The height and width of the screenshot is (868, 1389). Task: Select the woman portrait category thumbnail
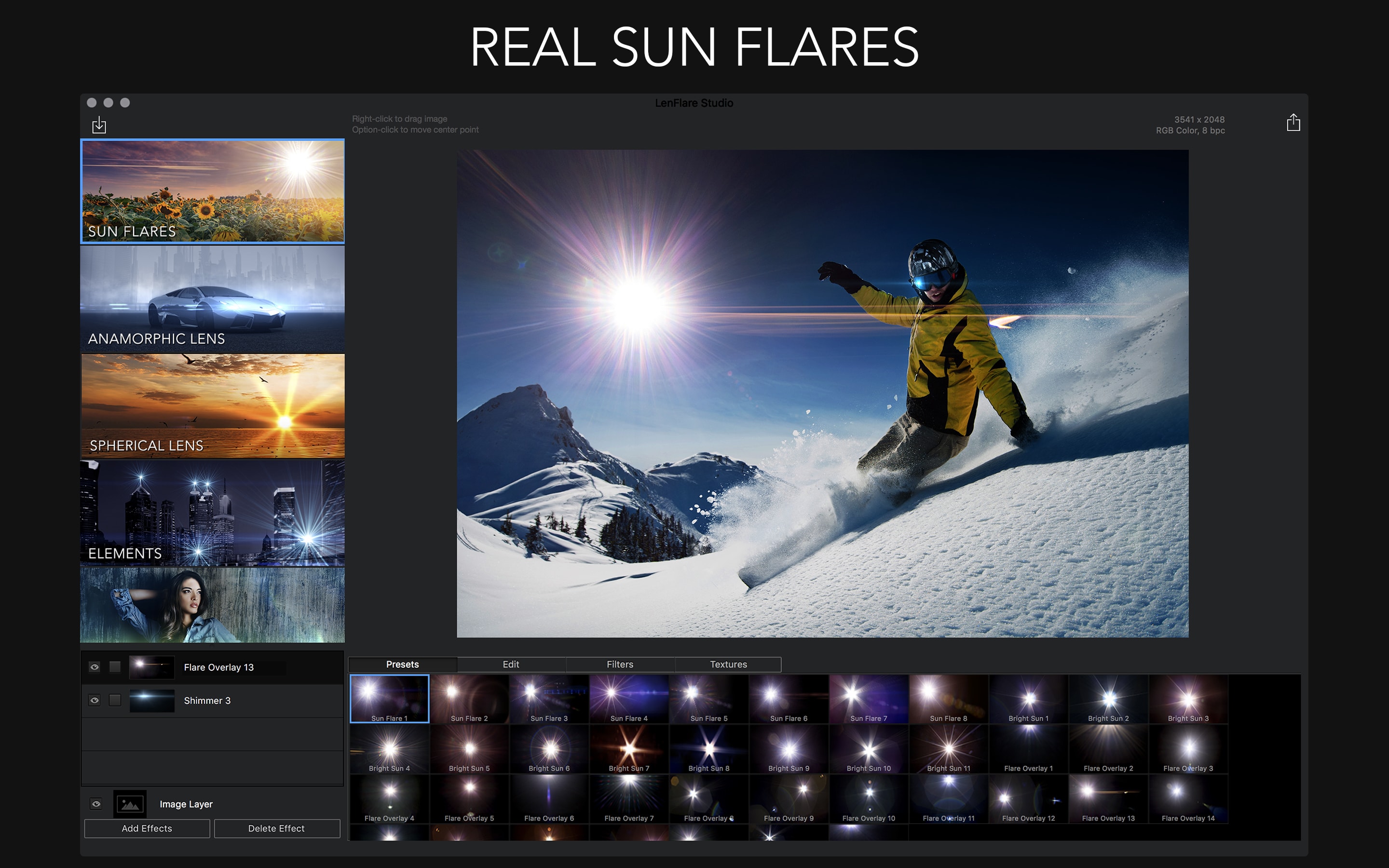pyautogui.click(x=212, y=605)
